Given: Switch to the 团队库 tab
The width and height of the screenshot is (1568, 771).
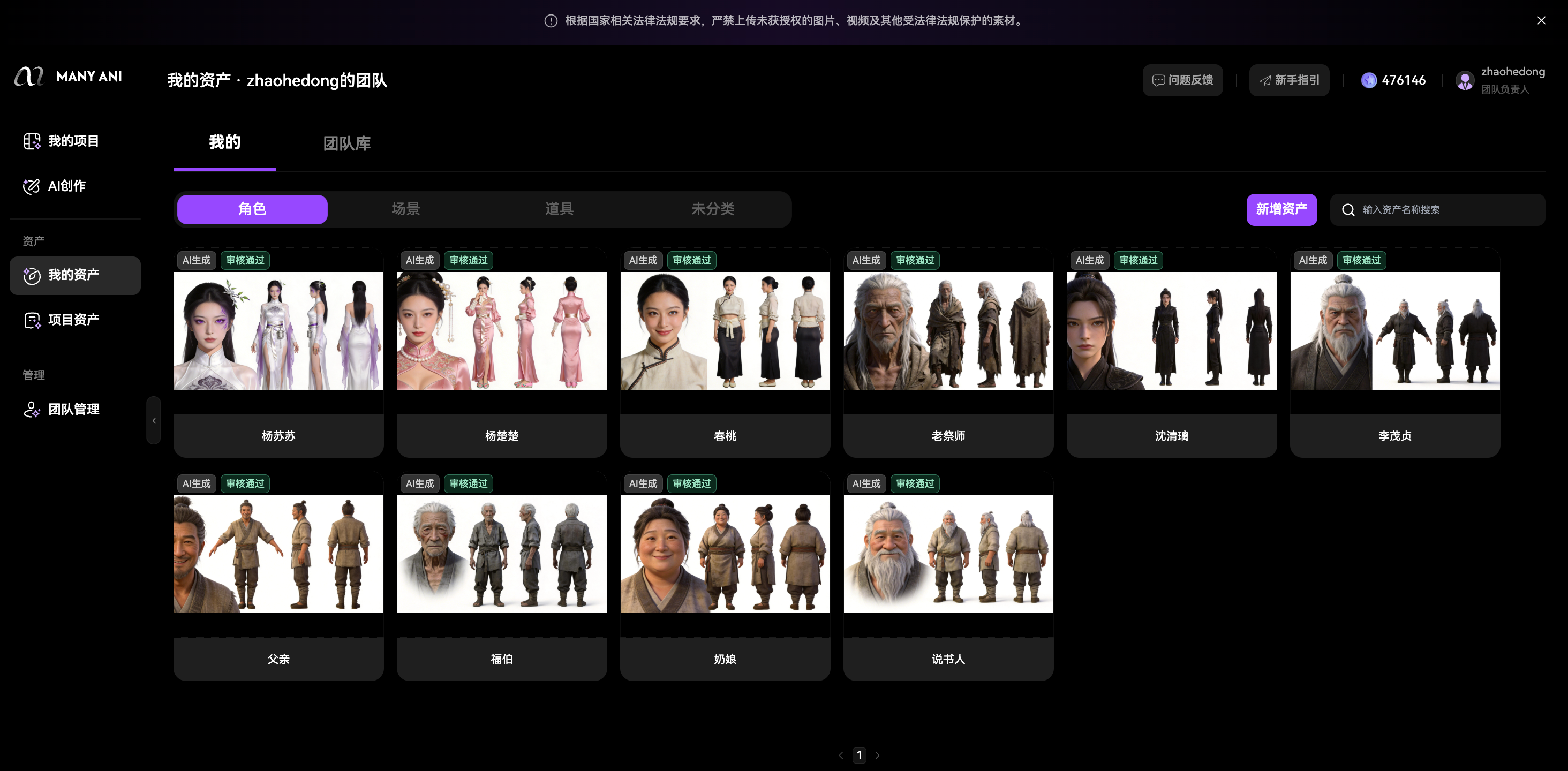Looking at the screenshot, I should 346,143.
